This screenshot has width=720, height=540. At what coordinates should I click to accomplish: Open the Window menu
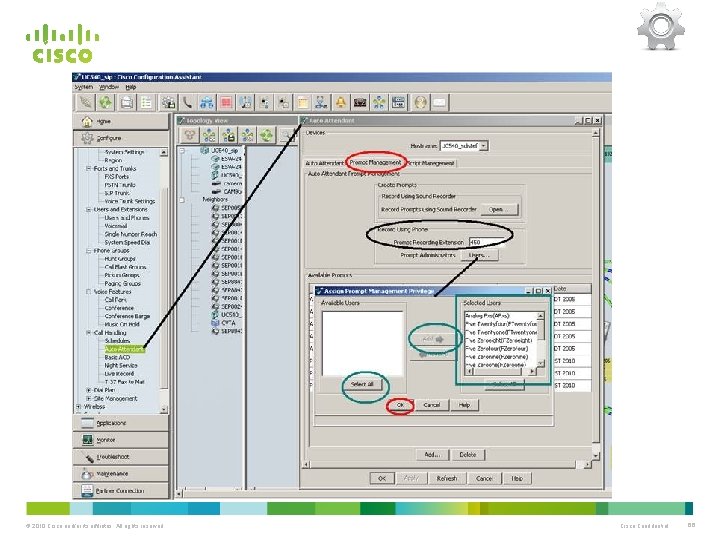pos(109,87)
